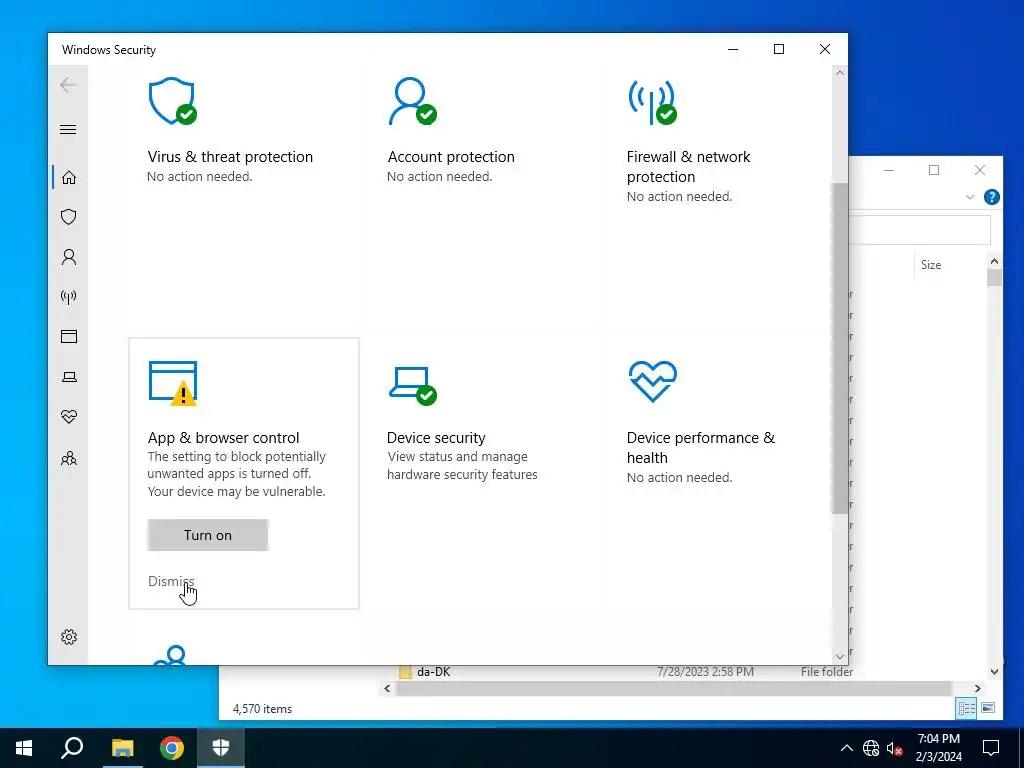1024x768 pixels.
Task: Switch File Explorer to large icons view
Action: coord(988,708)
